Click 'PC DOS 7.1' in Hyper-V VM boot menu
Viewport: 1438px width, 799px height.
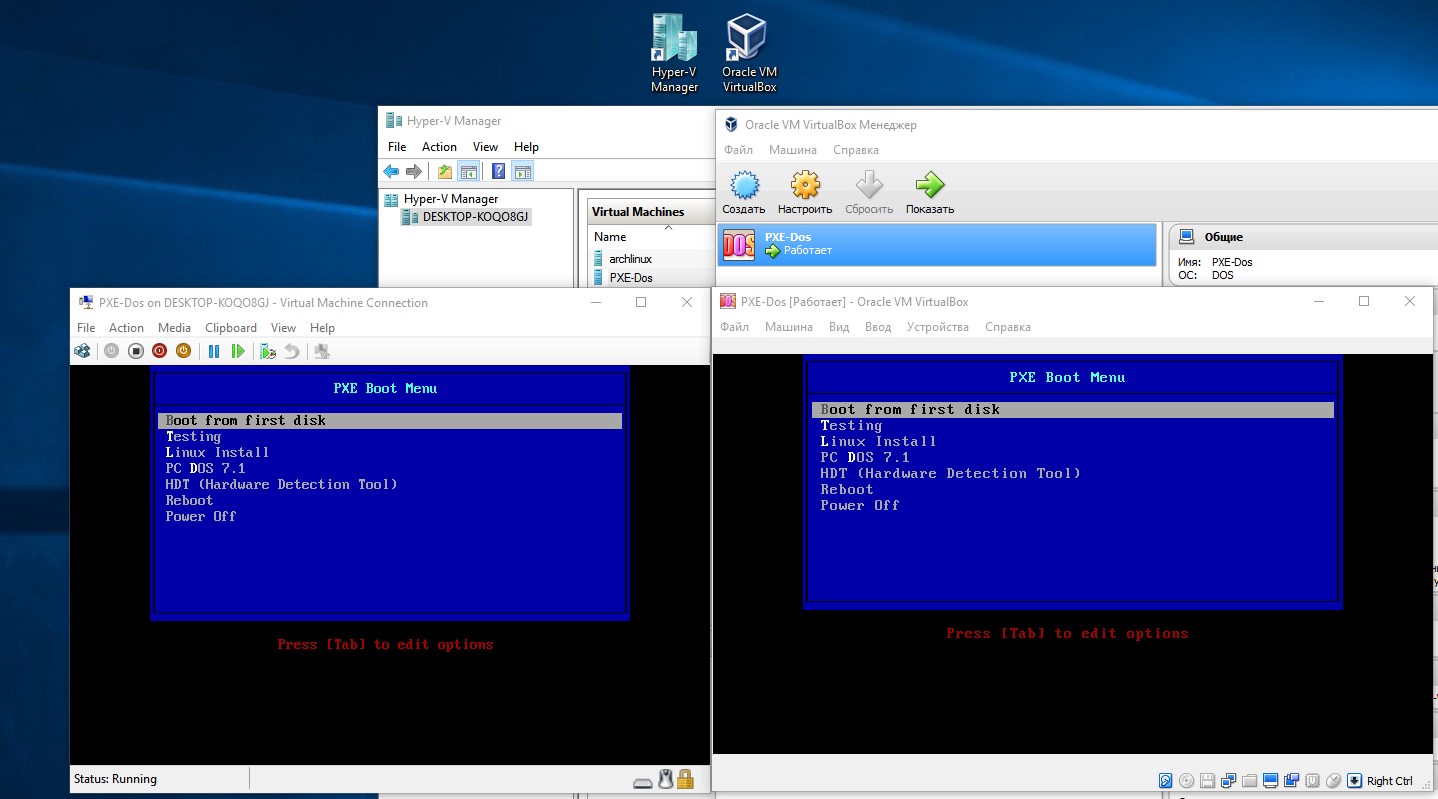[x=205, y=468]
